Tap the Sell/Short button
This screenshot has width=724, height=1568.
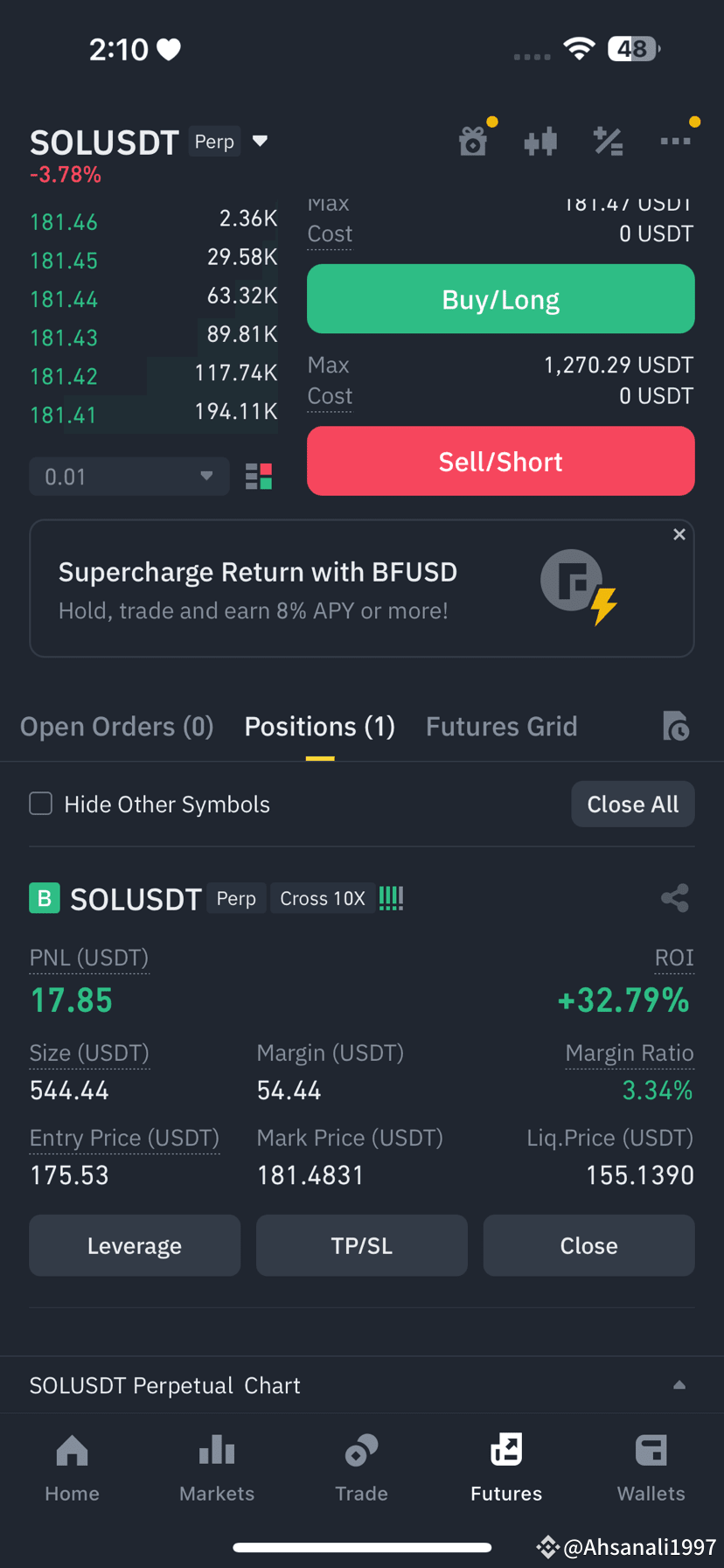501,462
